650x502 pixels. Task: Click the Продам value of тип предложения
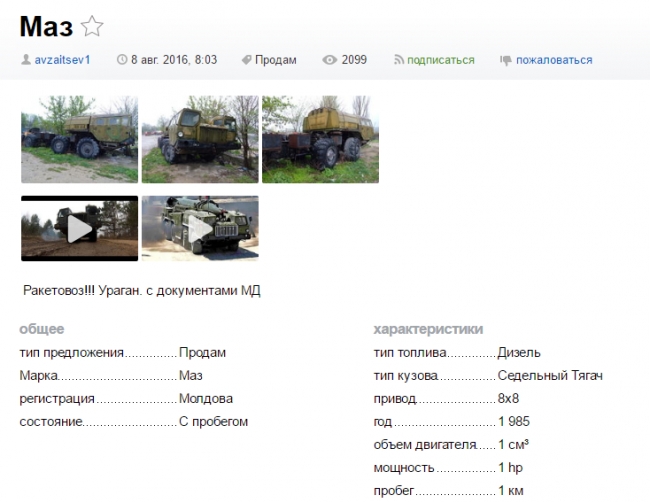(202, 353)
